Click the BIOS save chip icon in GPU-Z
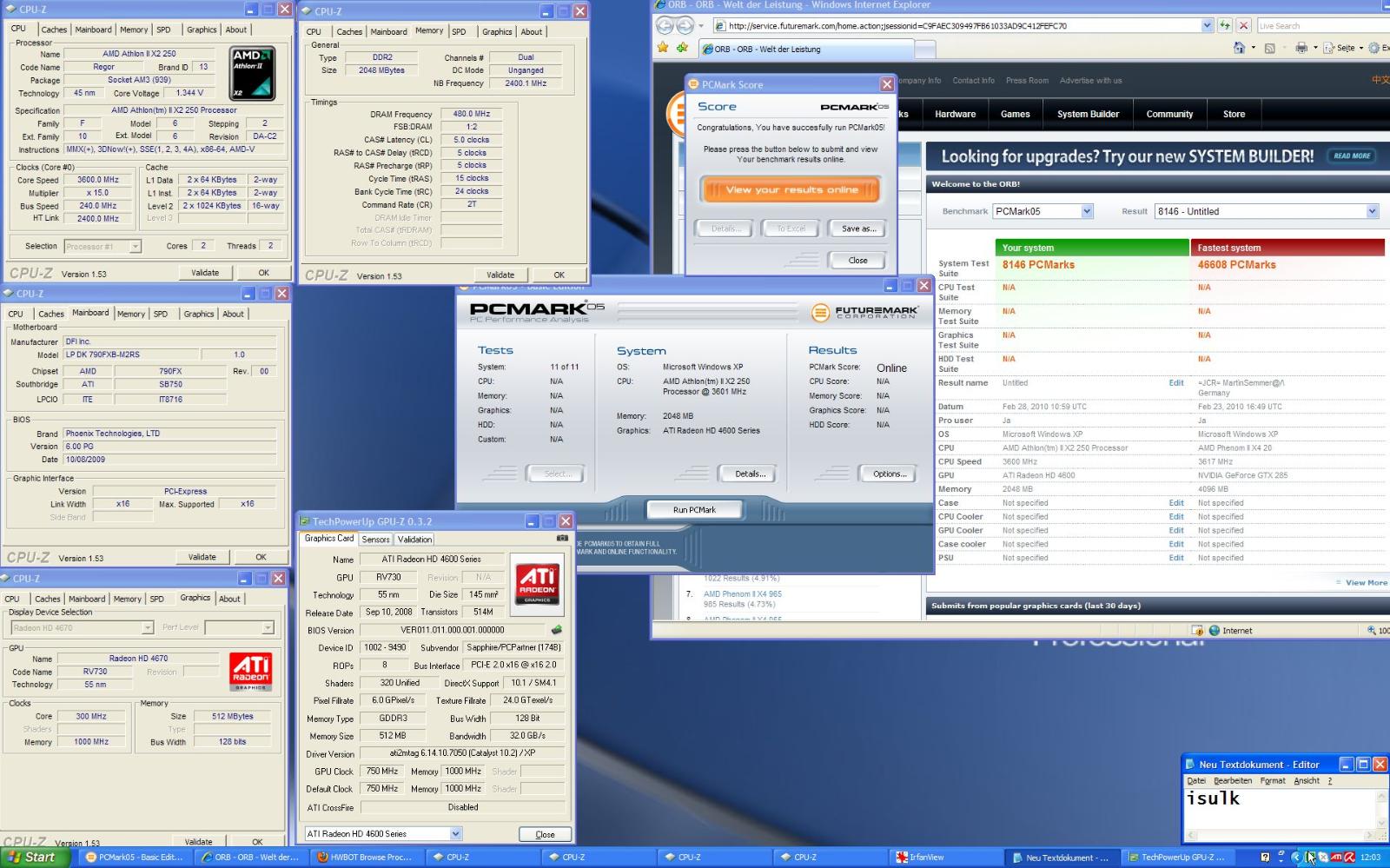 coord(556,630)
